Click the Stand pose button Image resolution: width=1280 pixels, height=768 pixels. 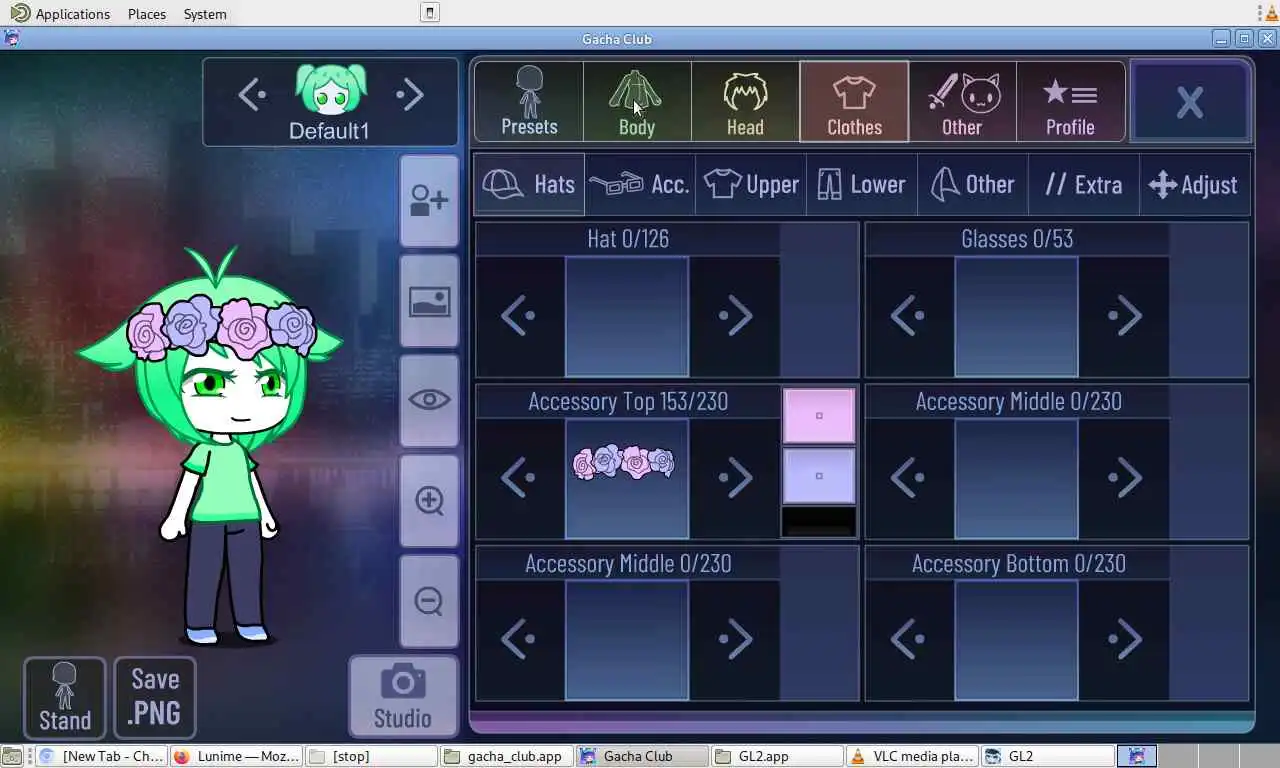(x=65, y=697)
